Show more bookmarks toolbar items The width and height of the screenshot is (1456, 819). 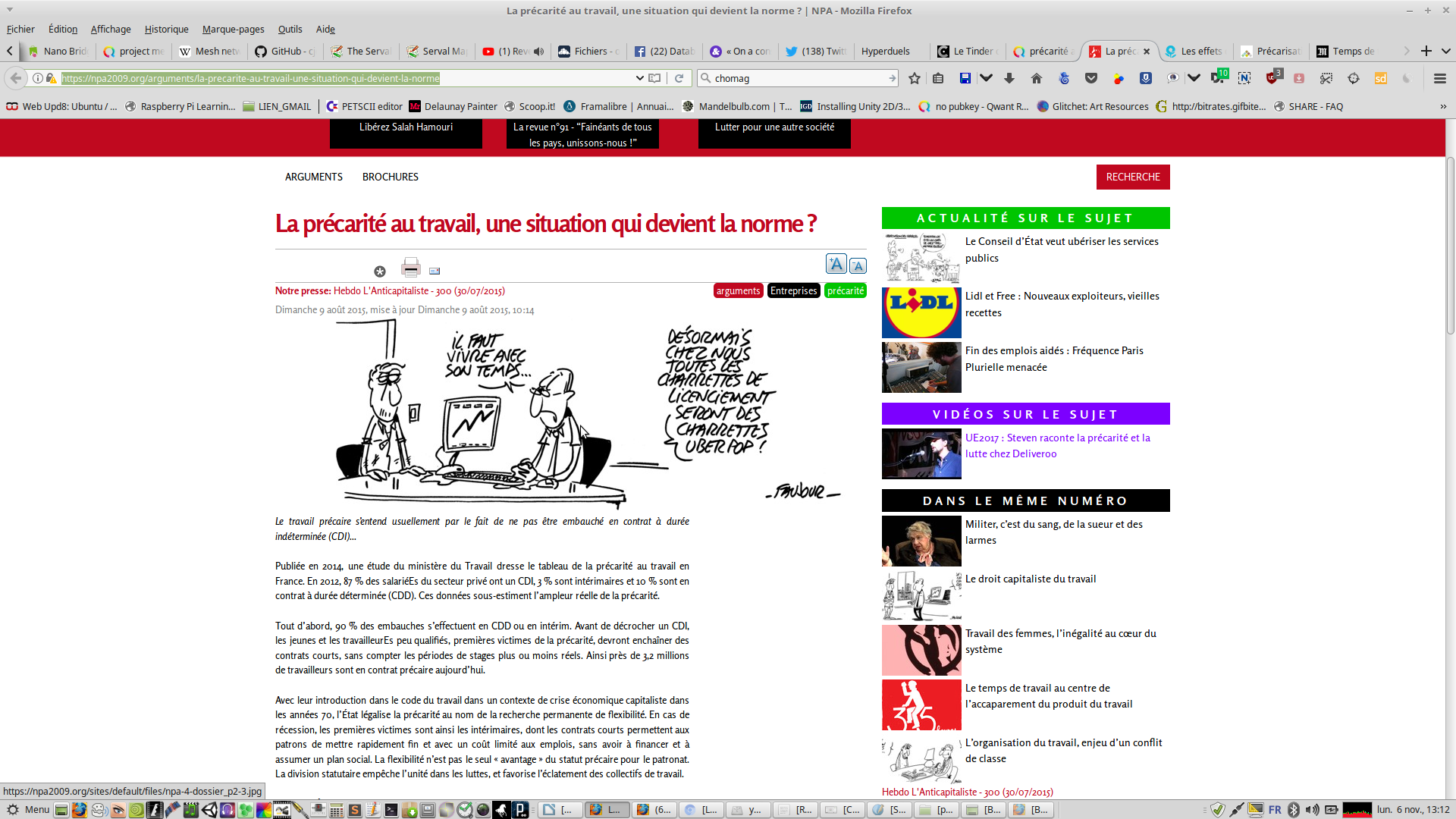coord(1443,107)
